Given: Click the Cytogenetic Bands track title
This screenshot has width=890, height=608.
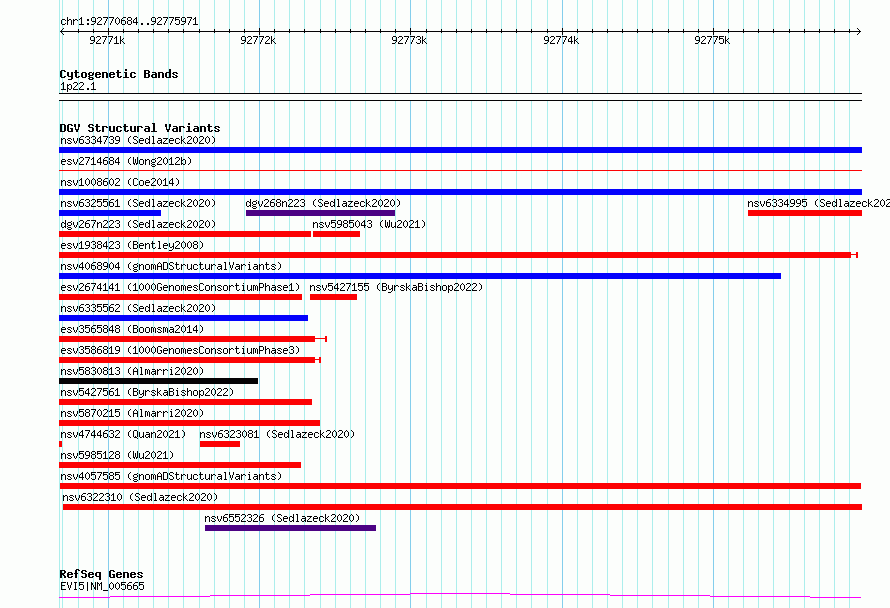Looking at the screenshot, I should coord(119,74).
